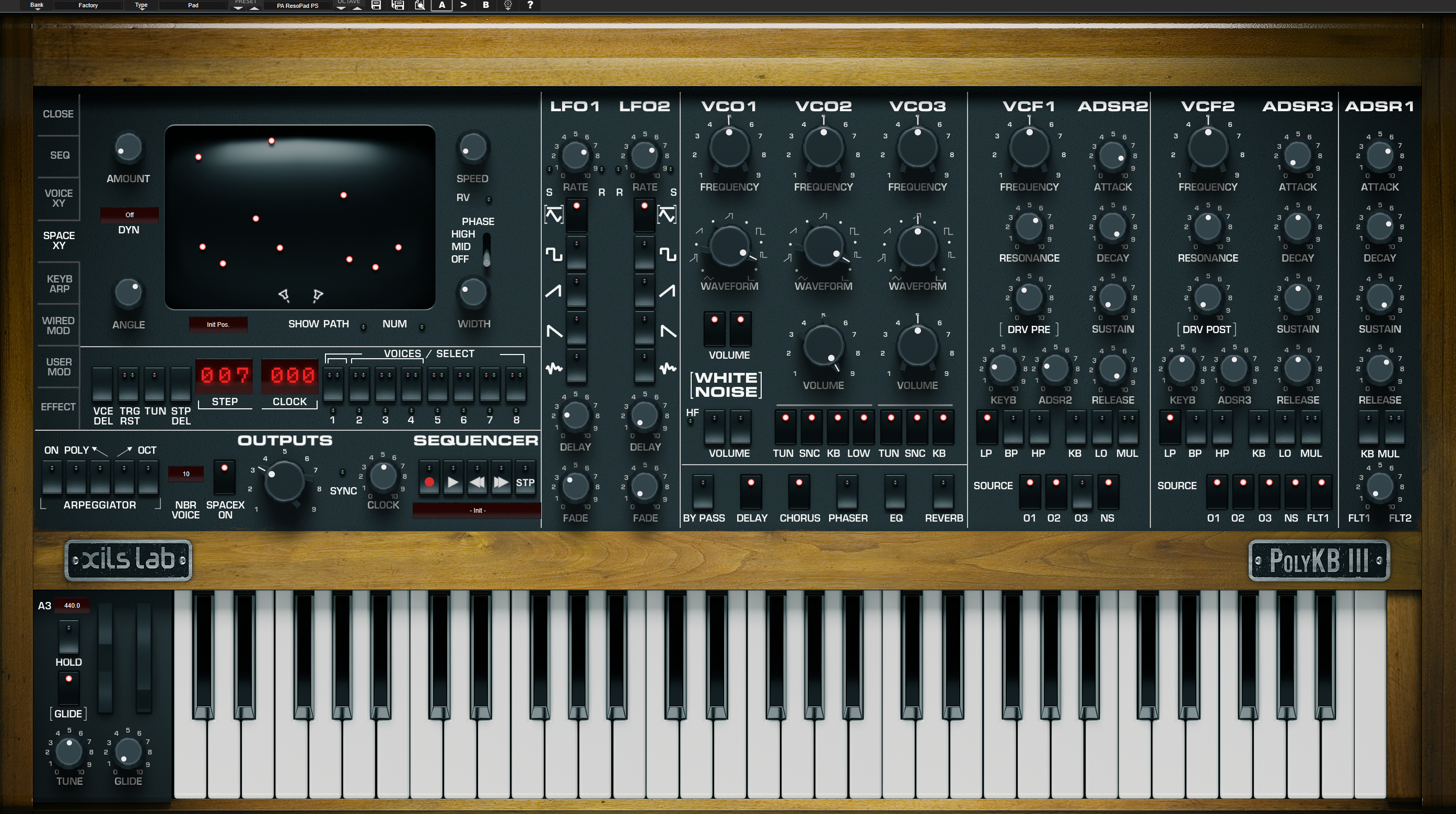The image size is (1456, 814).
Task: Click the save preset floppy icon
Action: 376,5
